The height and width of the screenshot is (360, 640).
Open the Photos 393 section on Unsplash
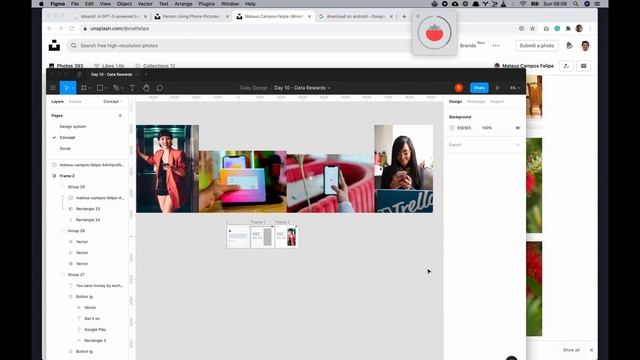coord(66,66)
